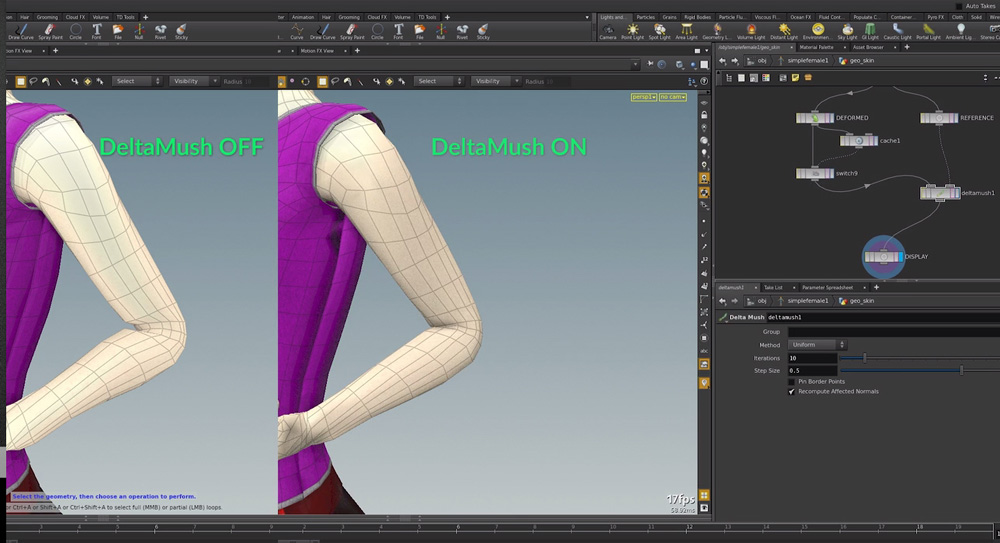
Task: Open Visibility dropdown in left viewport
Action: [195, 81]
